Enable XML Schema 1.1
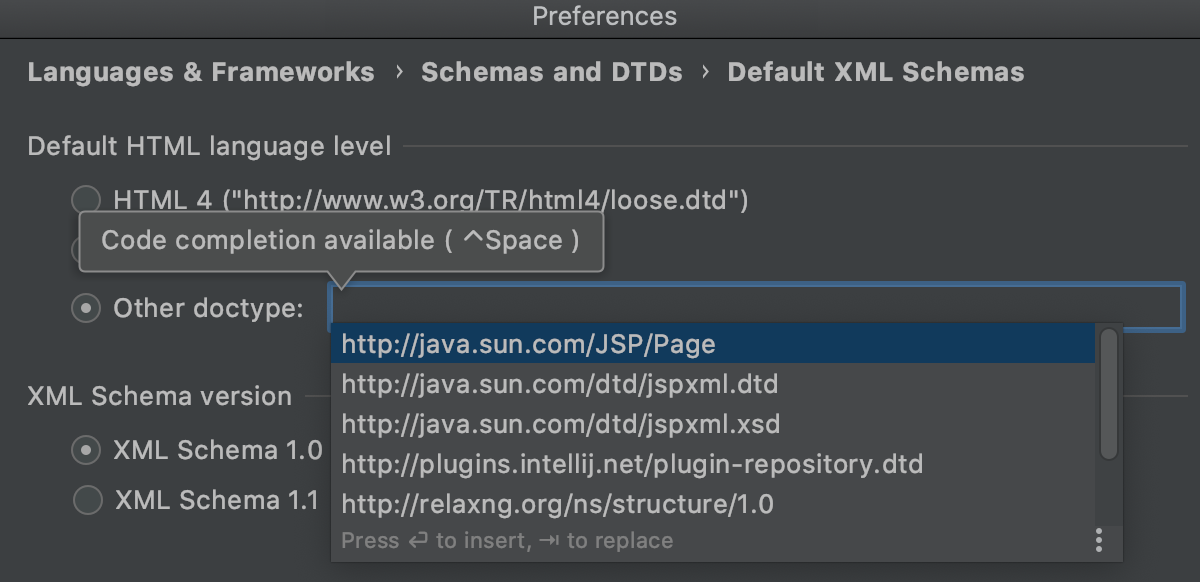This screenshot has height=582, width=1200. [86, 500]
